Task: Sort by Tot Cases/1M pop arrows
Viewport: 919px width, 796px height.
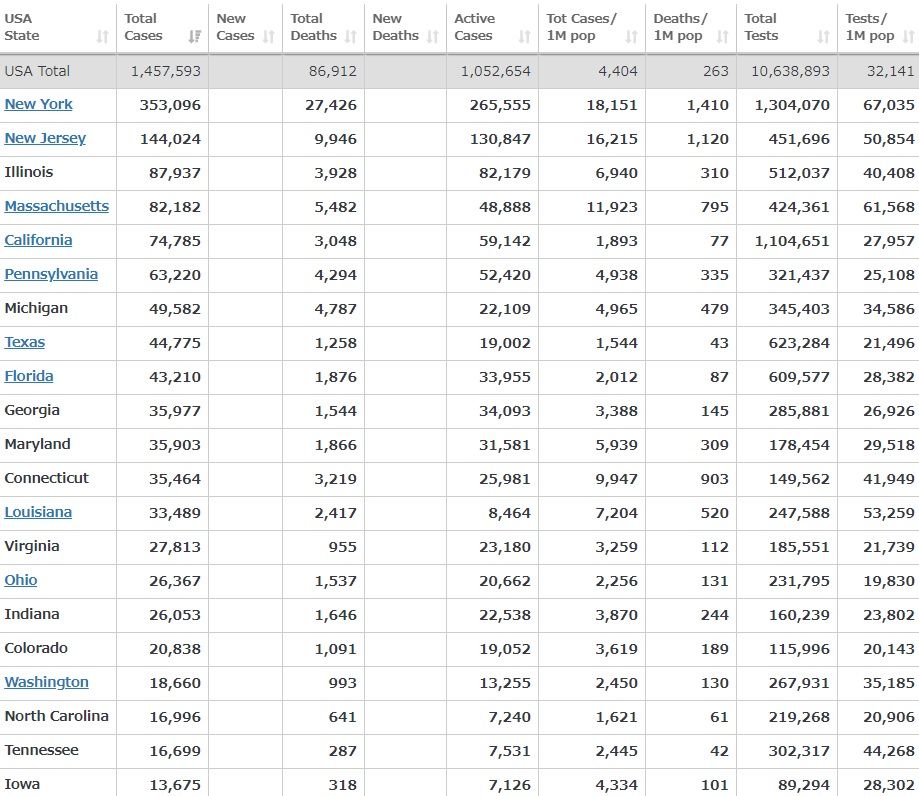Action: (x=632, y=37)
